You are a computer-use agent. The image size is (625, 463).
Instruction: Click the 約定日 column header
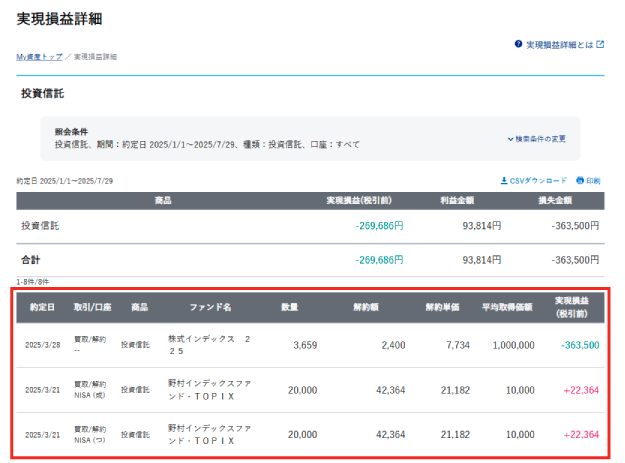point(42,307)
